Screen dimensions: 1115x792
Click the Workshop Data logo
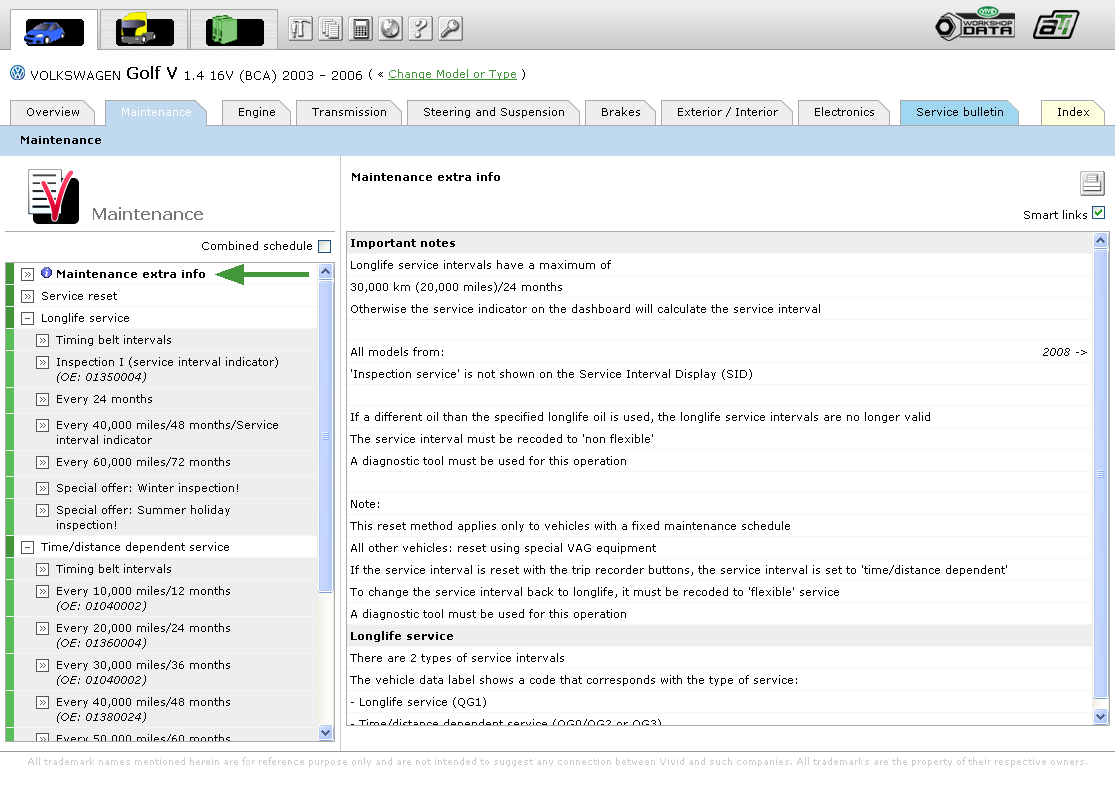pyautogui.click(x=975, y=24)
